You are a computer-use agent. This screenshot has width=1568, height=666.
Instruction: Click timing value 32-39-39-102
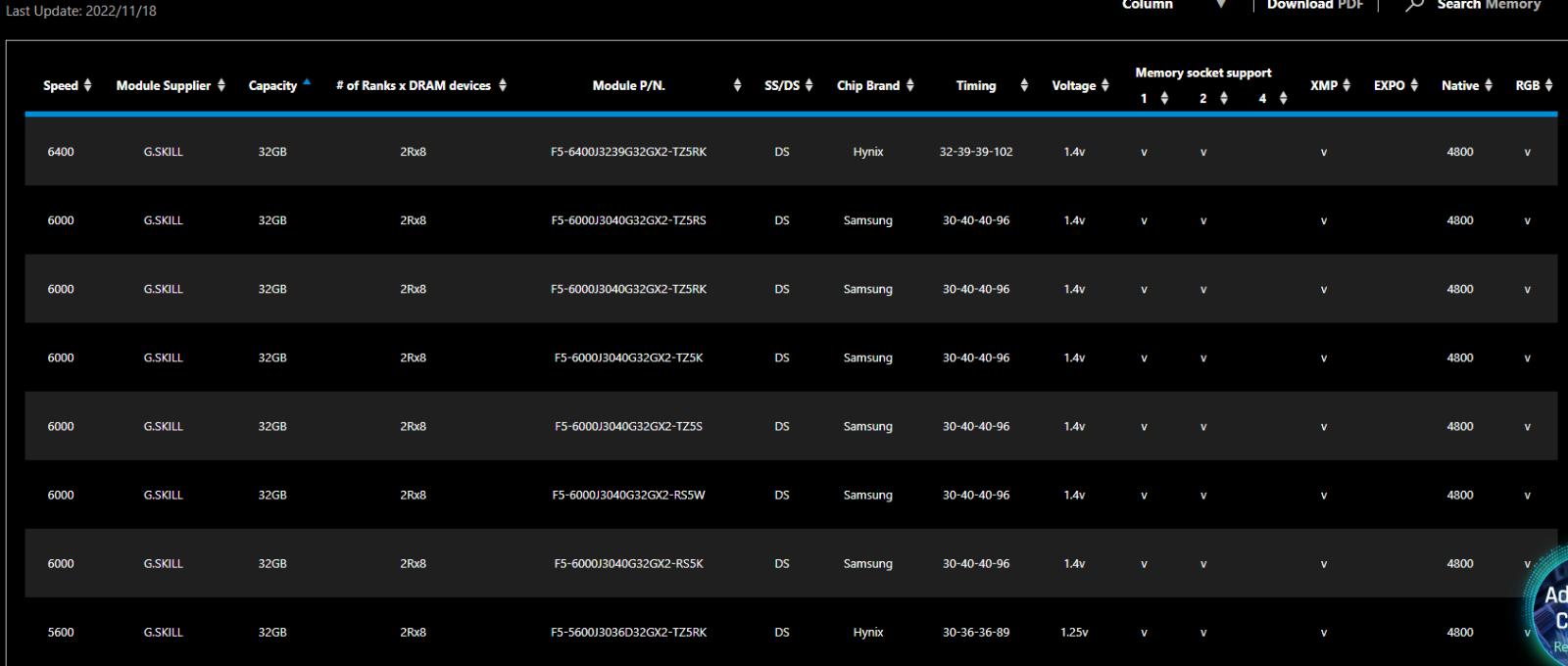click(x=976, y=152)
